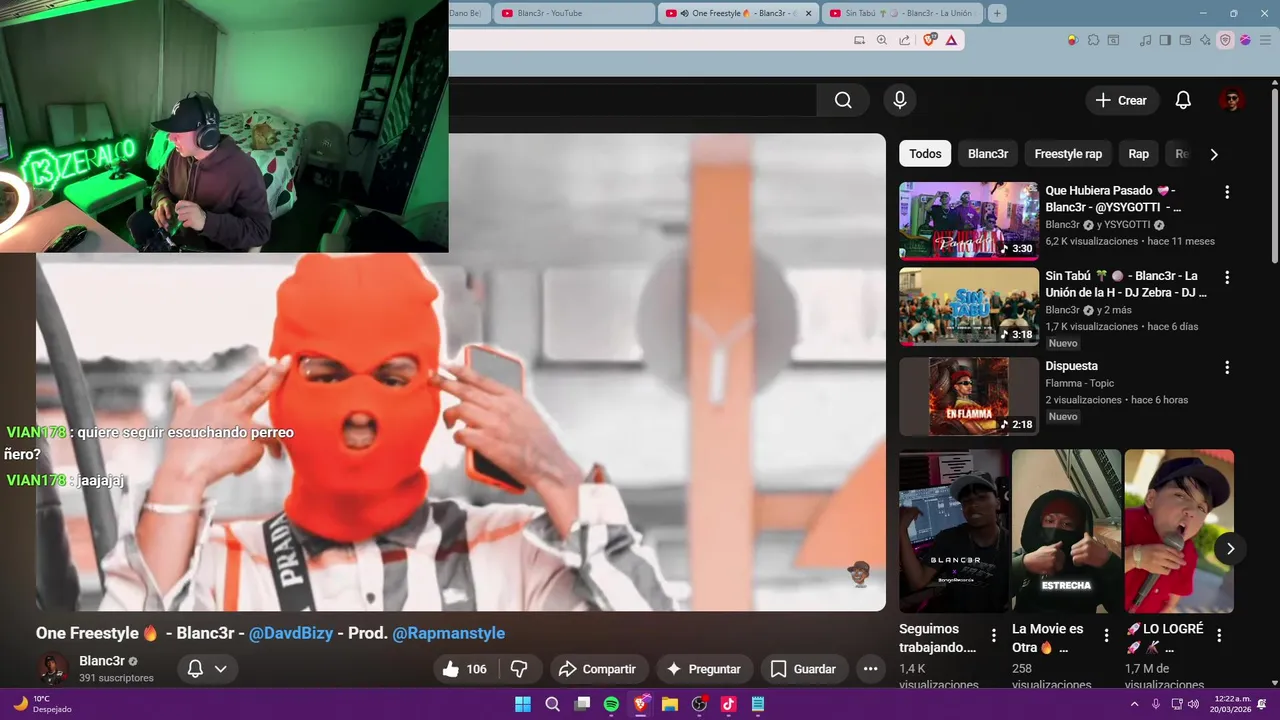Click the zoom magnifier in address bar
1280x720 pixels.
[x=882, y=40]
